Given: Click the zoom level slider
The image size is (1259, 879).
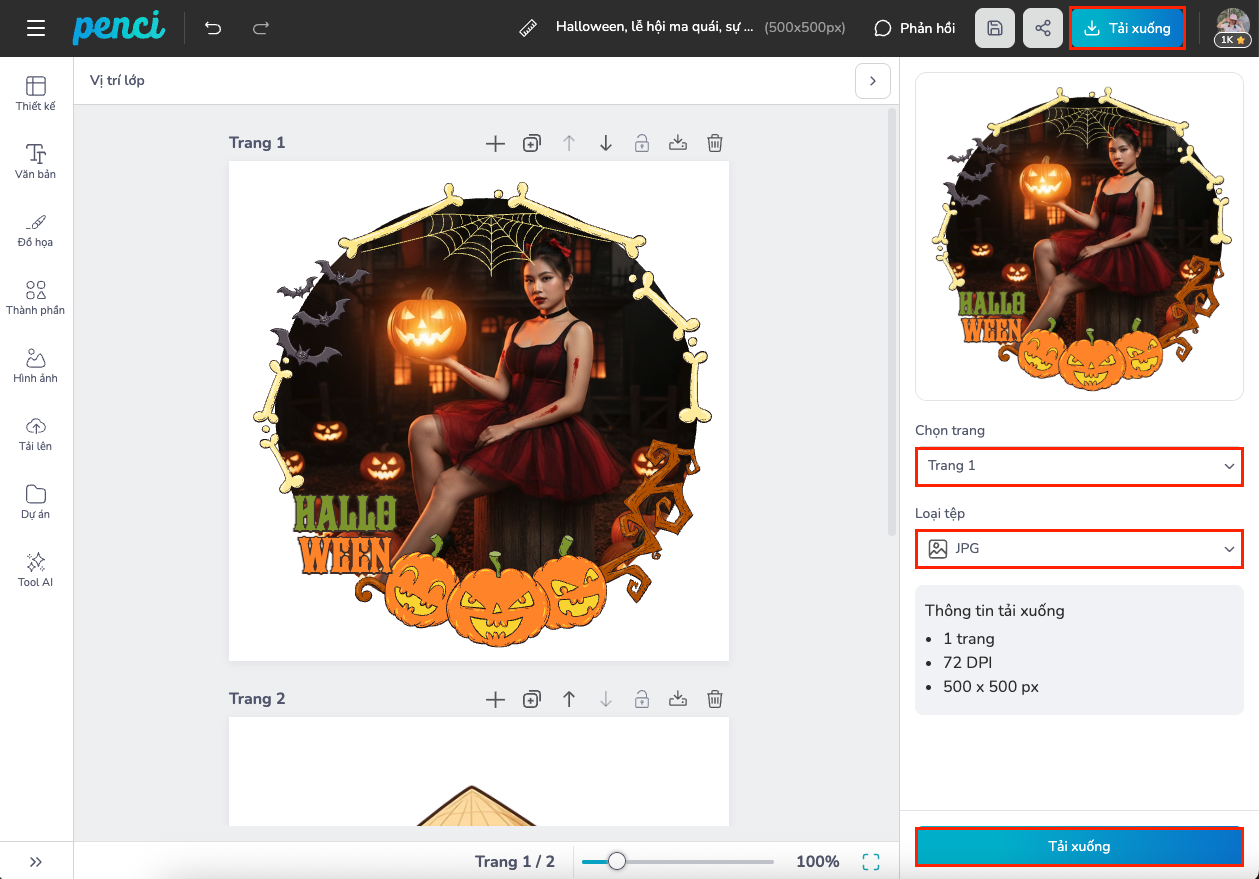Looking at the screenshot, I should click(678, 861).
